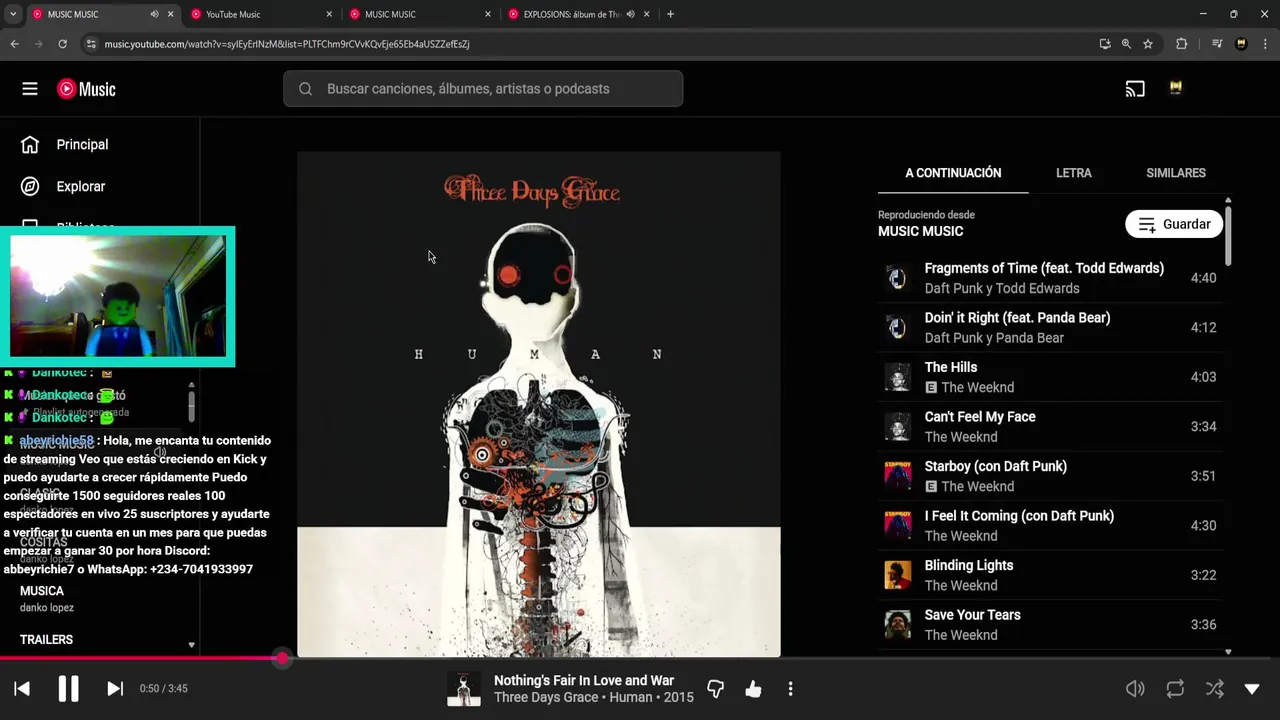Screen dimensions: 1280x720
Task: Play Blinding Lights from queue
Action: [x=1050, y=575]
